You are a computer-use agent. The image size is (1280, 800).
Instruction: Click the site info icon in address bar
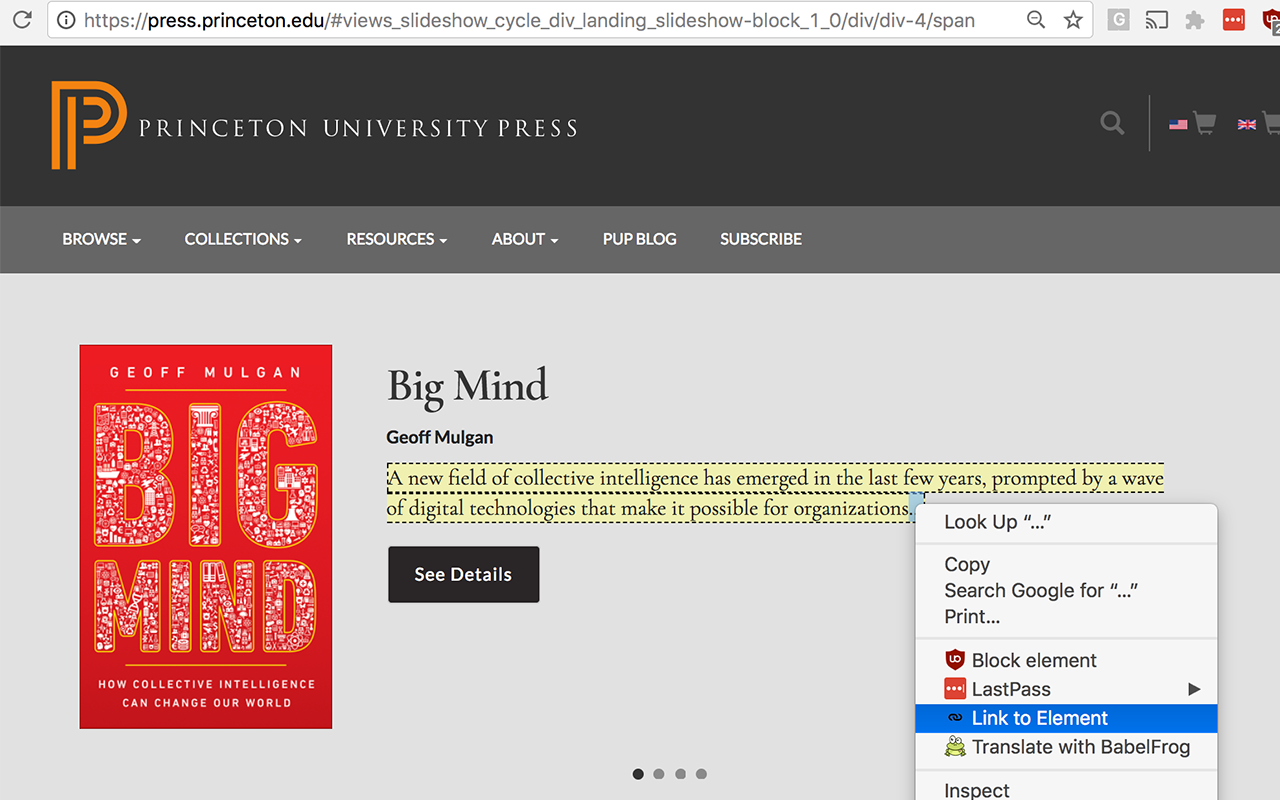click(66, 20)
